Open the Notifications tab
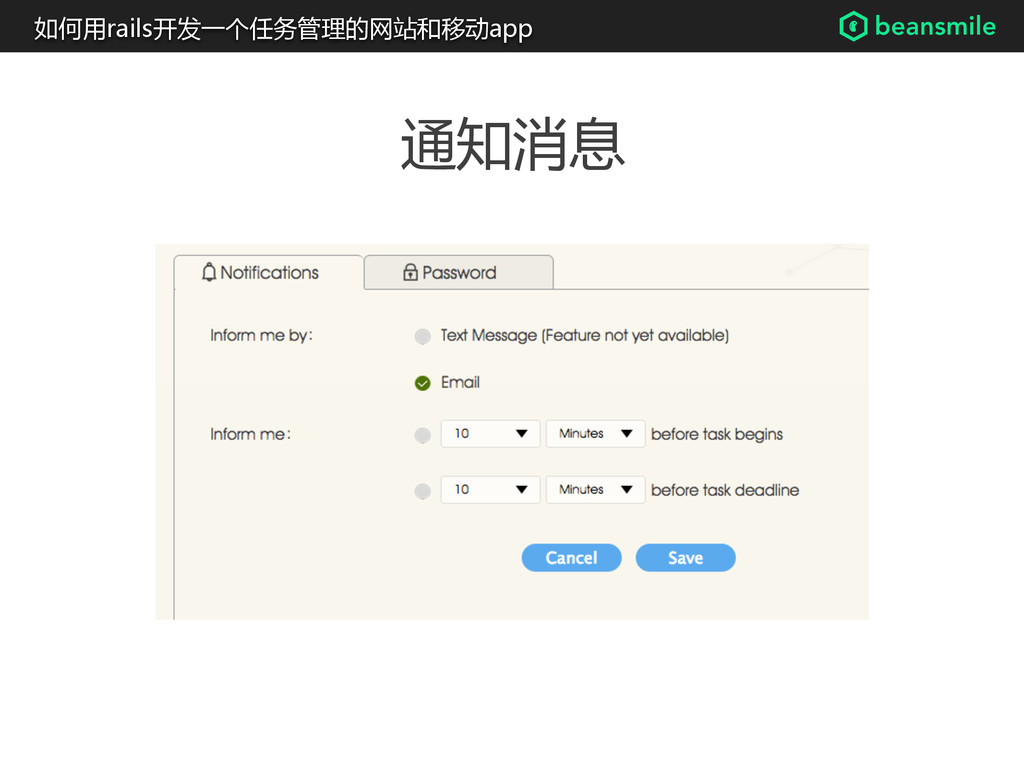The width and height of the screenshot is (1024, 768). [268, 272]
